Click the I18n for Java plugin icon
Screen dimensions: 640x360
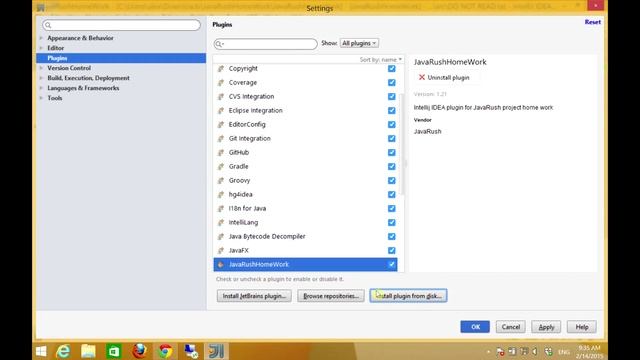(221, 209)
